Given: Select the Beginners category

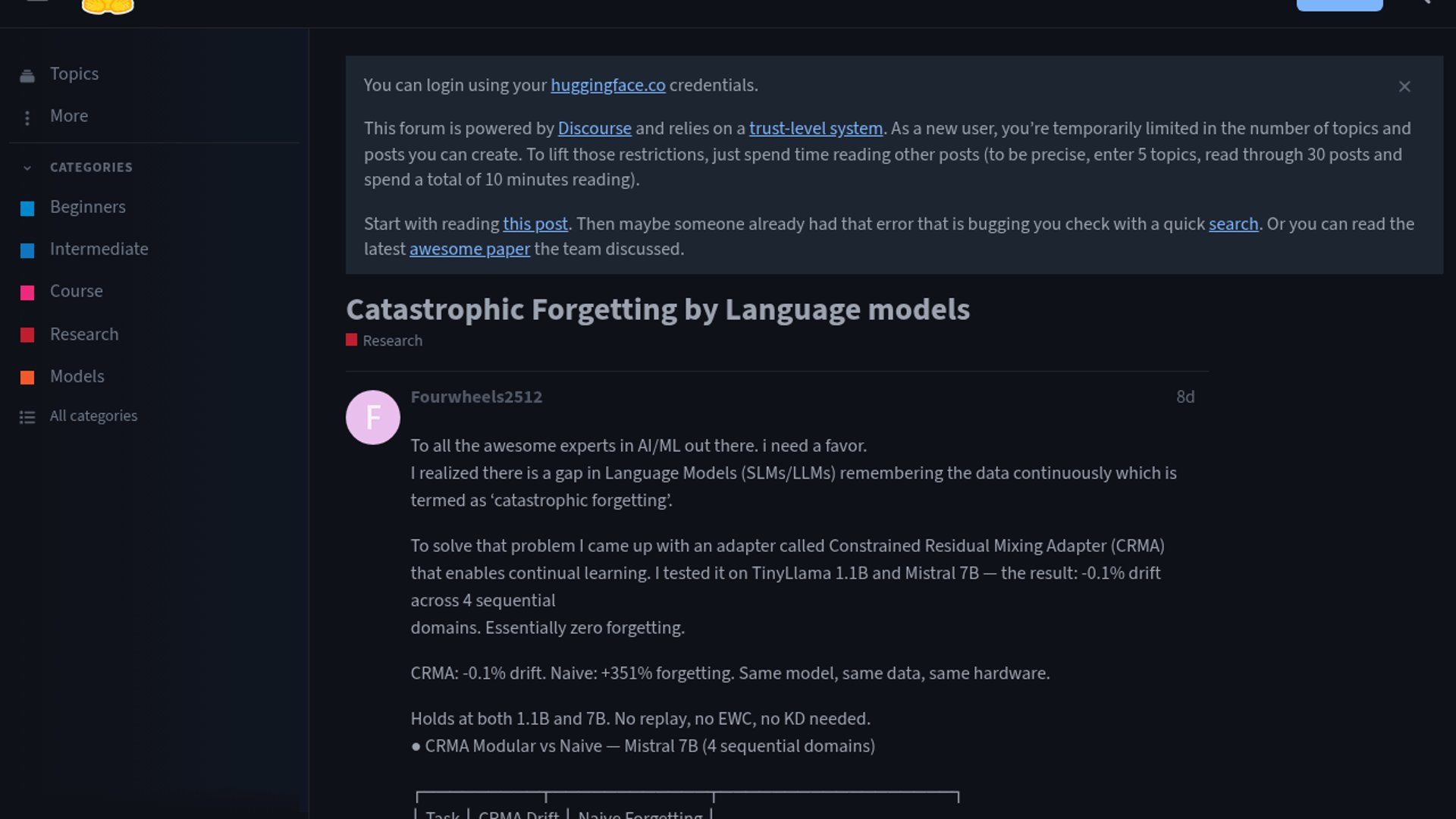Looking at the screenshot, I should point(87,207).
